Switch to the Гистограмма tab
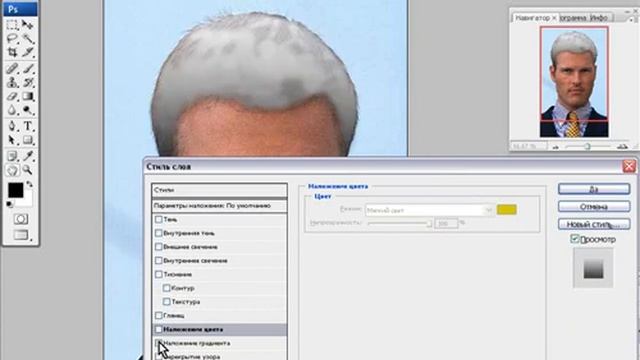 click(573, 18)
